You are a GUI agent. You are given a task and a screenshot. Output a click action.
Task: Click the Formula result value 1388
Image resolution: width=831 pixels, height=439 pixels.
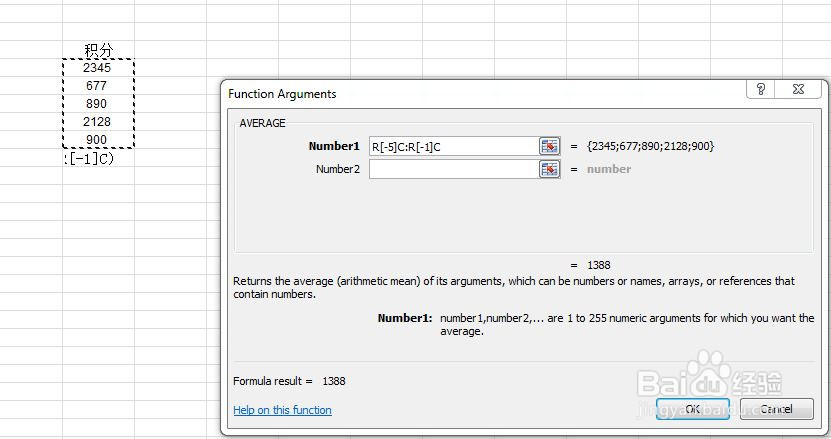click(x=334, y=381)
